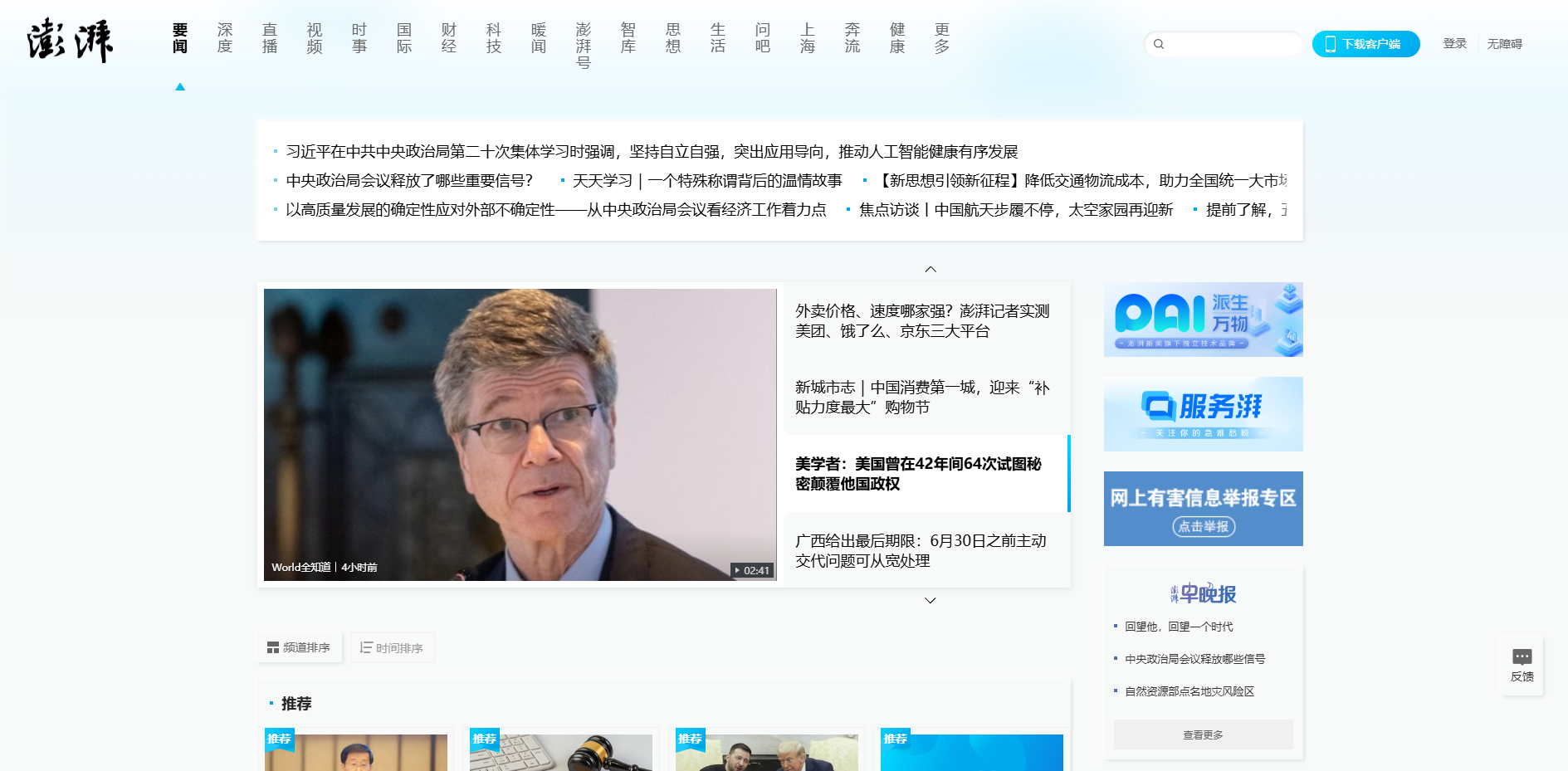Switch to 时间排序 time sorting

click(x=392, y=647)
